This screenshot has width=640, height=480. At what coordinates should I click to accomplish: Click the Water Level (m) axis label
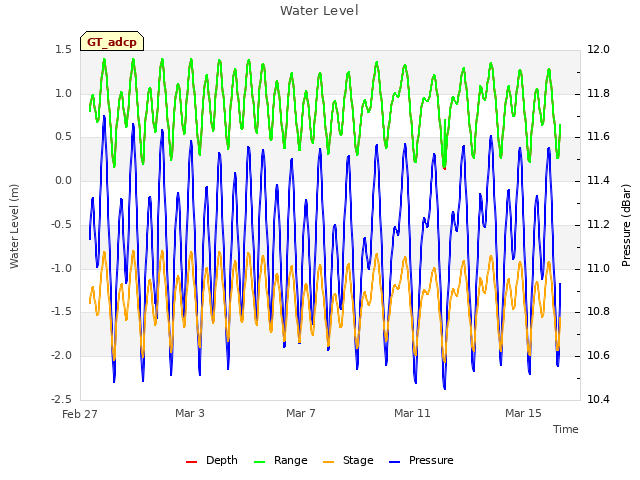click(x=14, y=227)
